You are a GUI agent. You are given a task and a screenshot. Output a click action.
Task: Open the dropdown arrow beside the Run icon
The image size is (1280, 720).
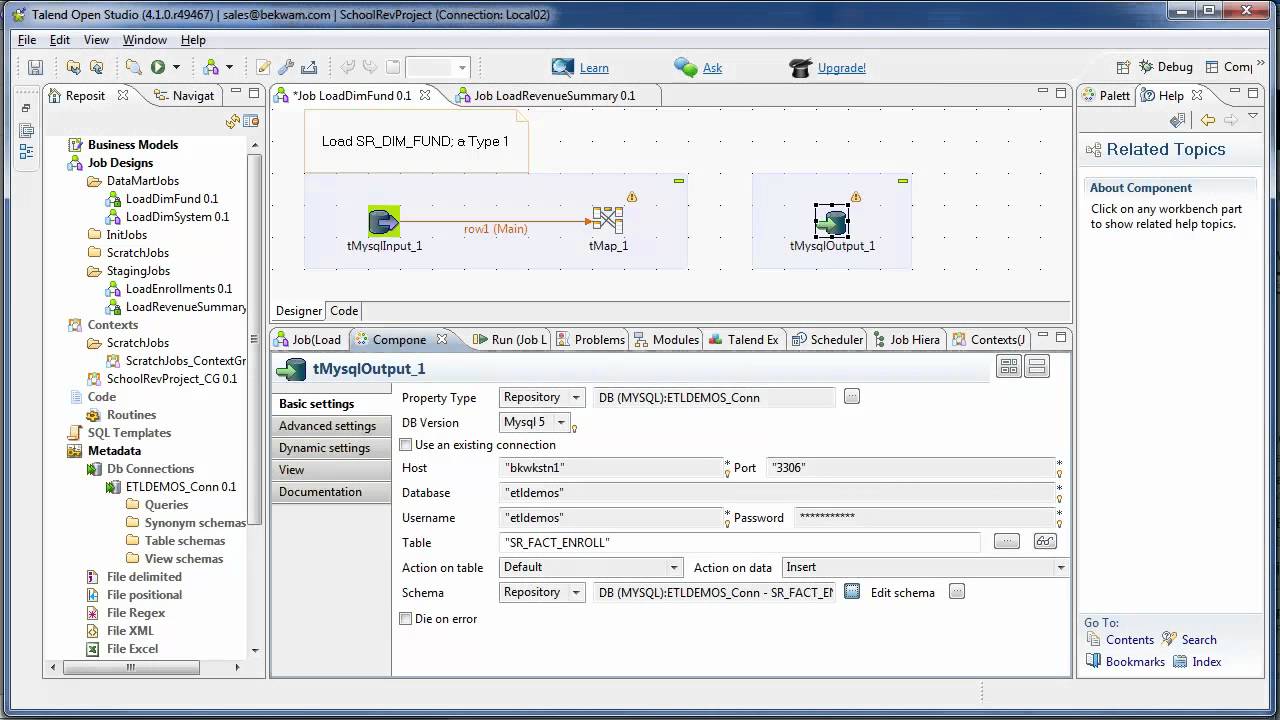177,67
